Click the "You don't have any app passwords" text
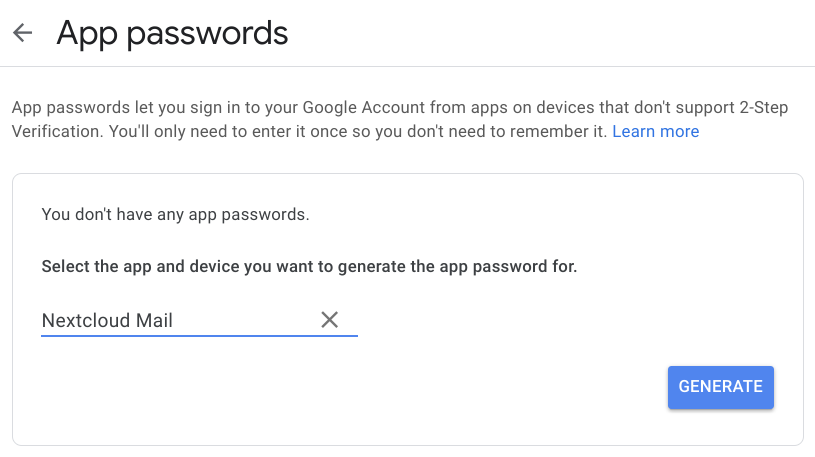The image size is (815, 457). [x=175, y=215]
